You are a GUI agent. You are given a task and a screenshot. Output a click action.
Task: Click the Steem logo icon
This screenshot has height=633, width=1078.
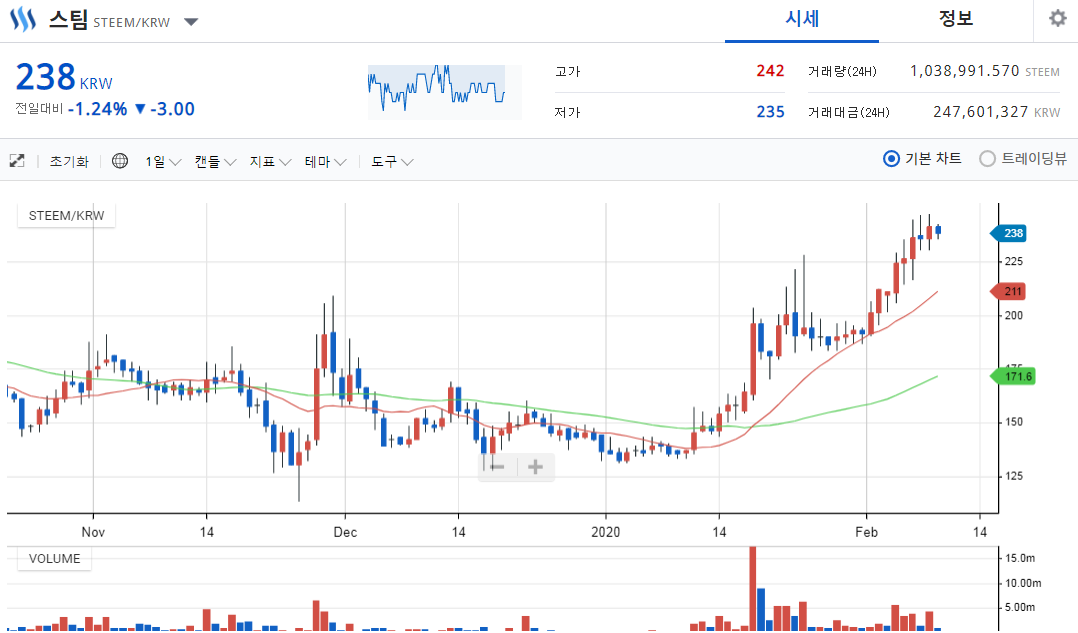23,19
